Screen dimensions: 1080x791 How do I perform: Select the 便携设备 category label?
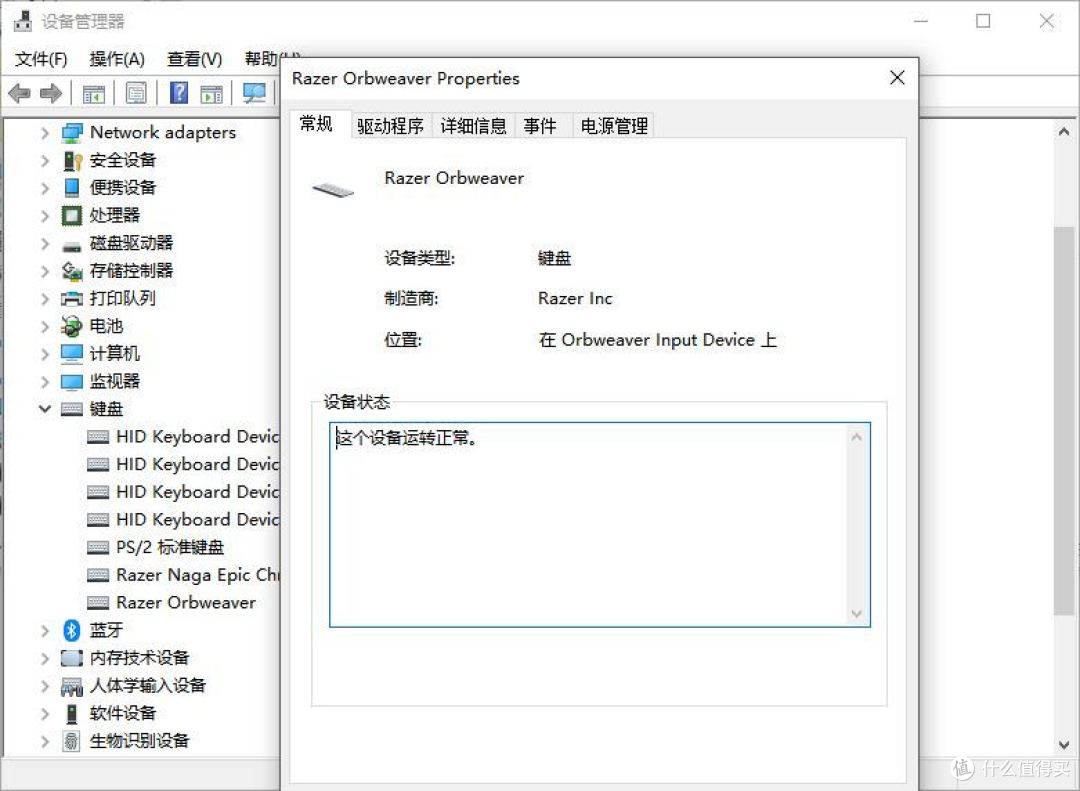(123, 187)
